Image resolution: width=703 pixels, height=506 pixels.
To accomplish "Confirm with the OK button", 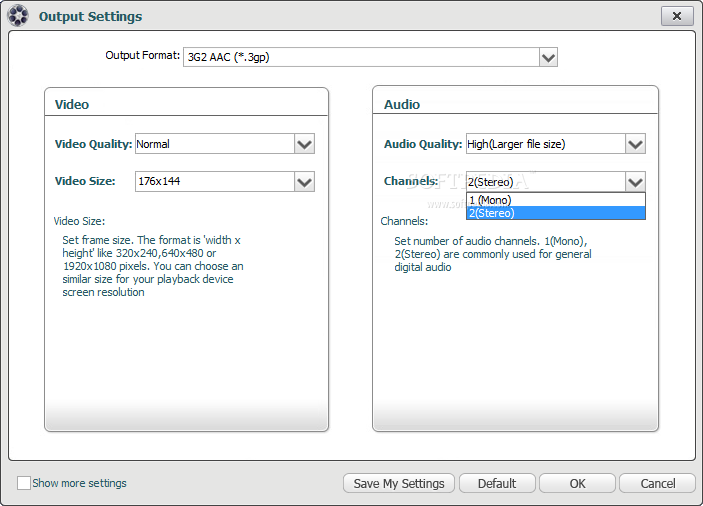I will pyautogui.click(x=577, y=483).
